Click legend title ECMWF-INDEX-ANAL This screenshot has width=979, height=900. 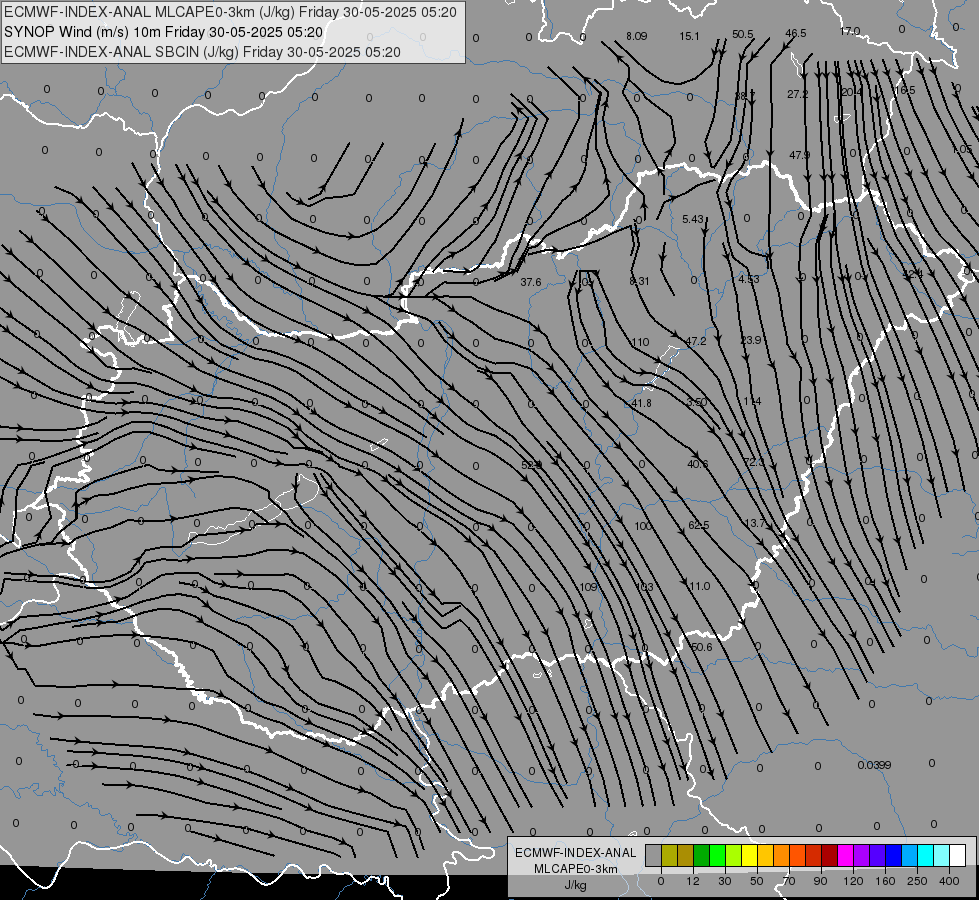coord(576,853)
